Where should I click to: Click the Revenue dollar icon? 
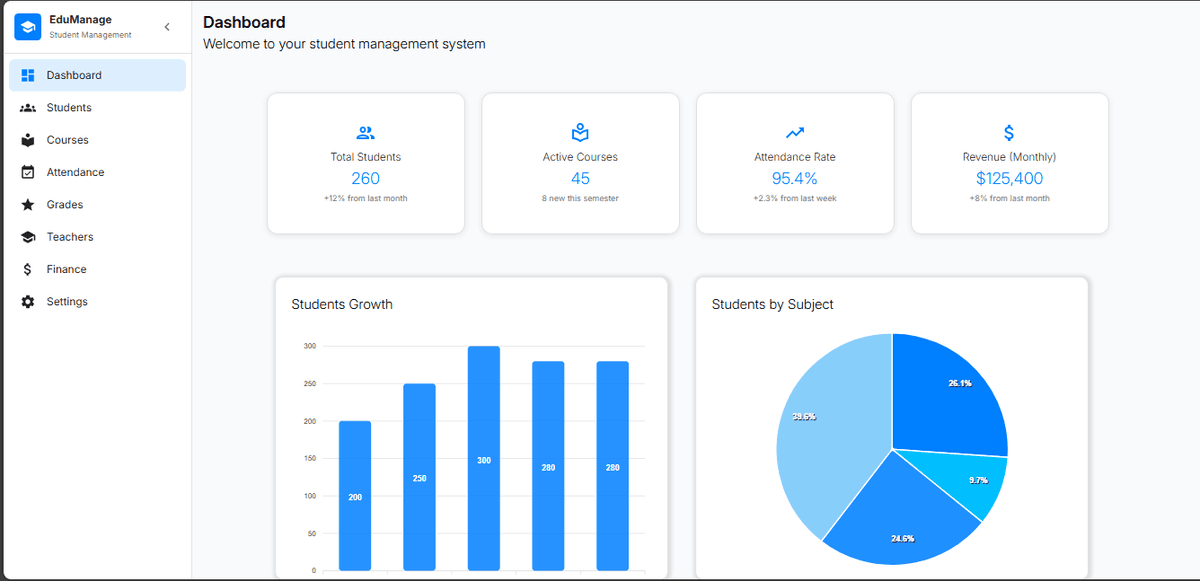click(x=1009, y=131)
